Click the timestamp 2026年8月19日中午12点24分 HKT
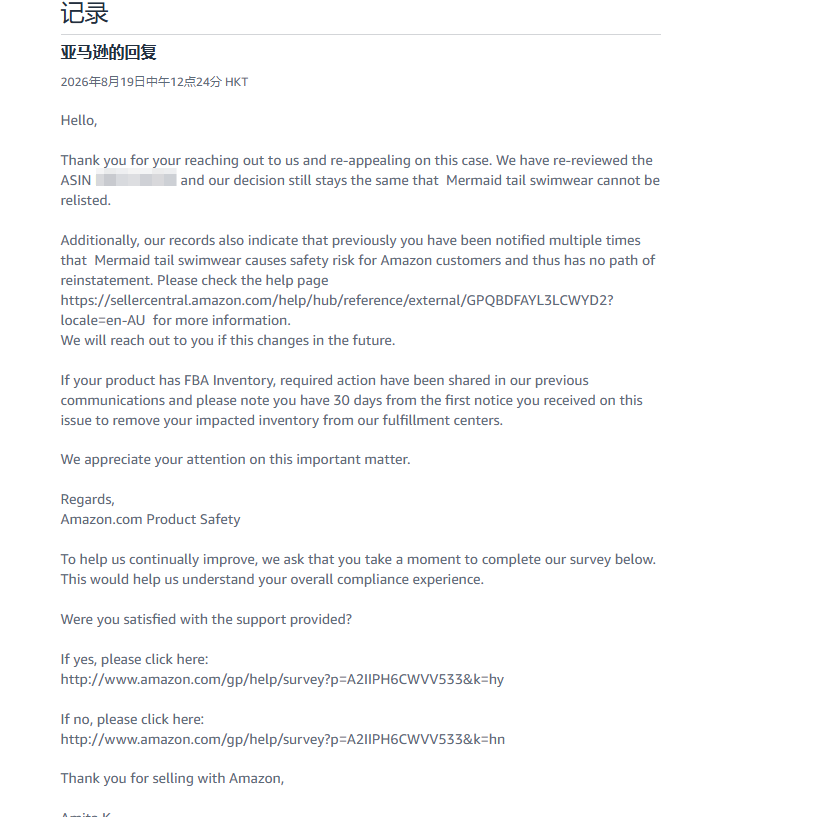814x817 pixels. (154, 82)
